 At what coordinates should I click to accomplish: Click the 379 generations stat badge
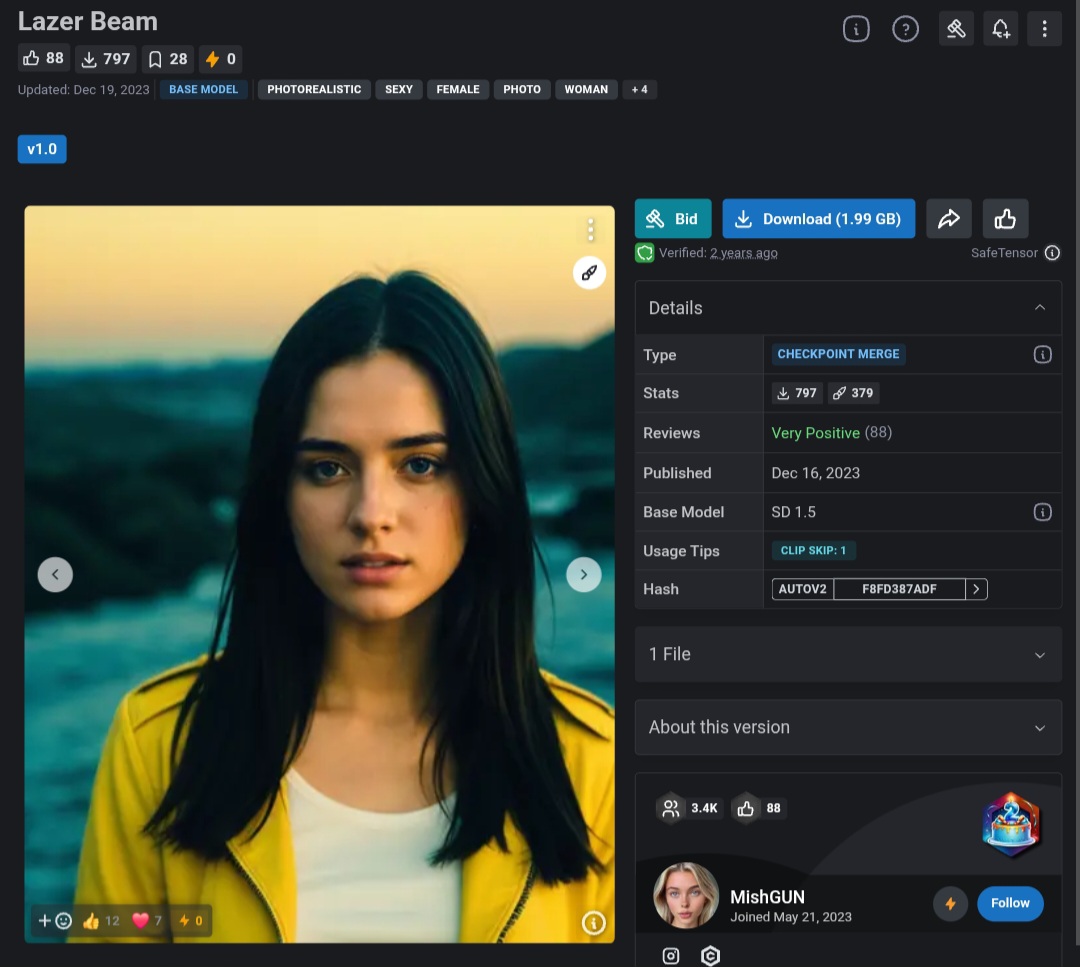tap(853, 393)
